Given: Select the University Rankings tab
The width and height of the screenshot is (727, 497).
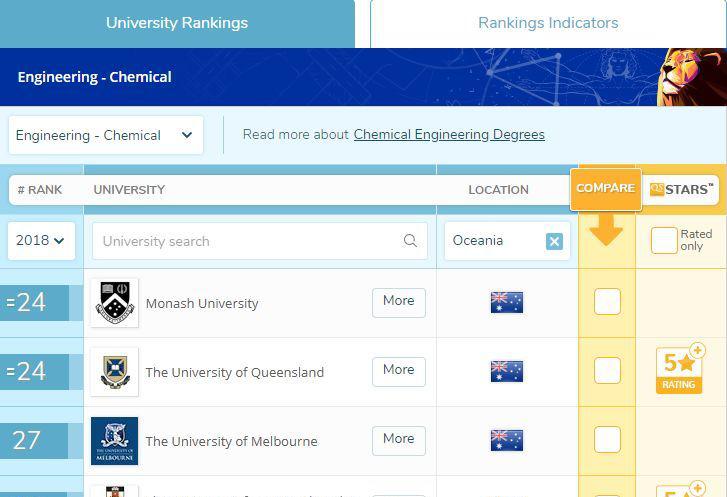Looking at the screenshot, I should point(177,23).
